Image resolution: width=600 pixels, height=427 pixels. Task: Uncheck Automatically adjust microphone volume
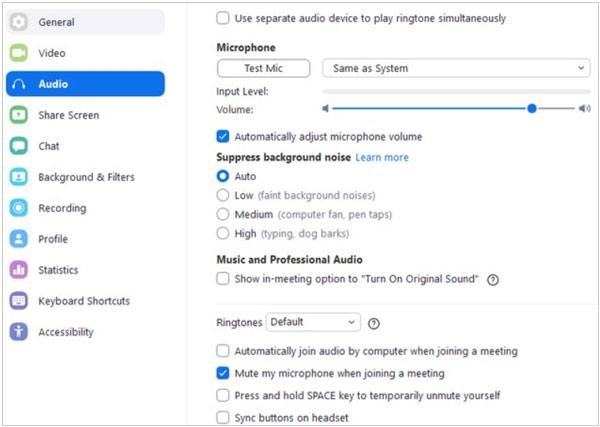(x=223, y=136)
